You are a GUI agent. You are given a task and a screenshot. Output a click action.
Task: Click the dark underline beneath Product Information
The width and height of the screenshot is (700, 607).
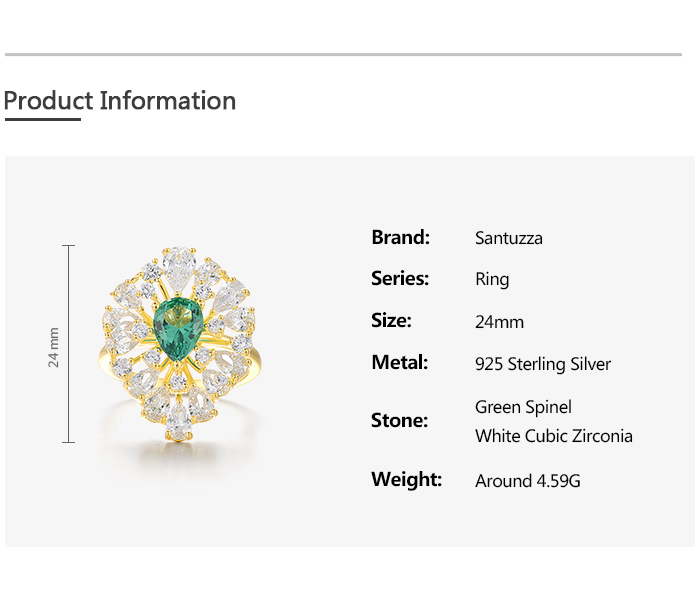point(42,120)
